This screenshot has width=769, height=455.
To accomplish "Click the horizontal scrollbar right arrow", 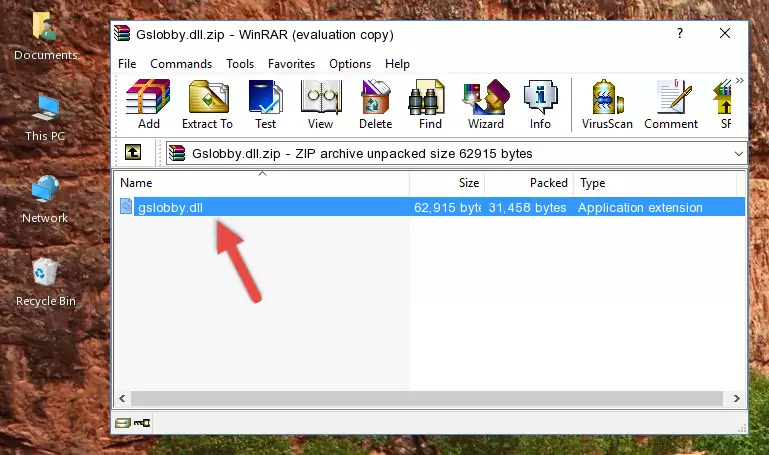I will pyautogui.click(x=737, y=398).
